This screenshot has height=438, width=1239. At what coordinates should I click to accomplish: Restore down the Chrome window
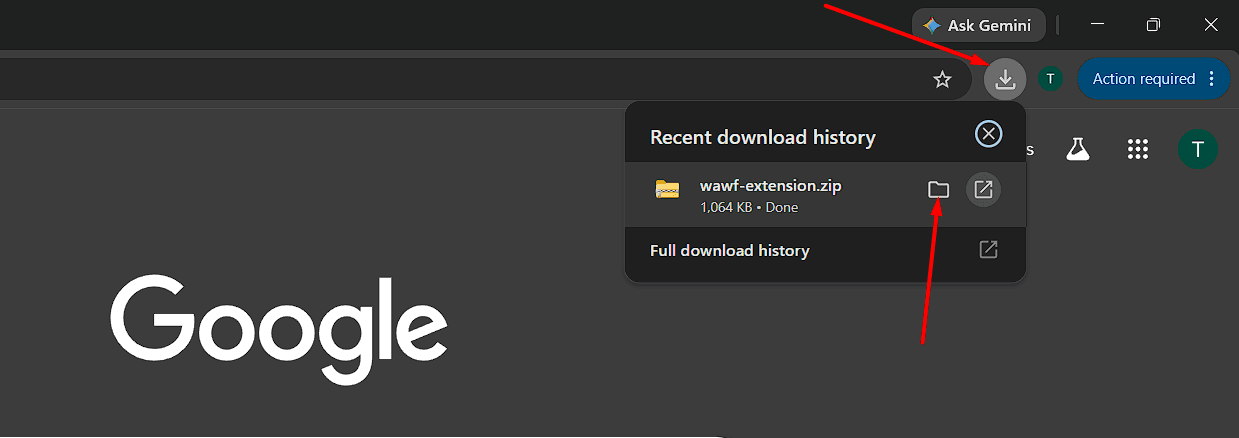(x=1154, y=25)
